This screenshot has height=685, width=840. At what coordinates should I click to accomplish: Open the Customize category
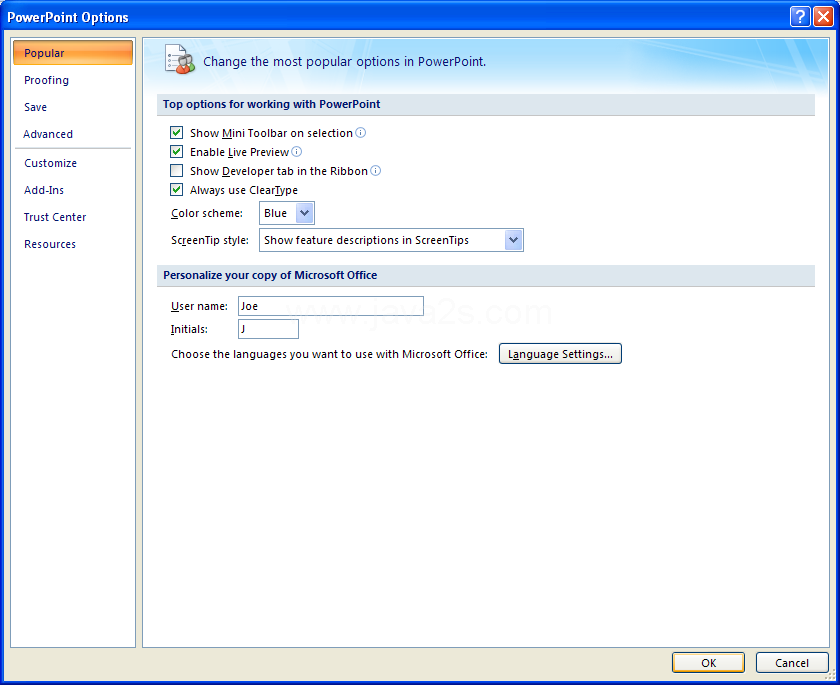(50, 163)
